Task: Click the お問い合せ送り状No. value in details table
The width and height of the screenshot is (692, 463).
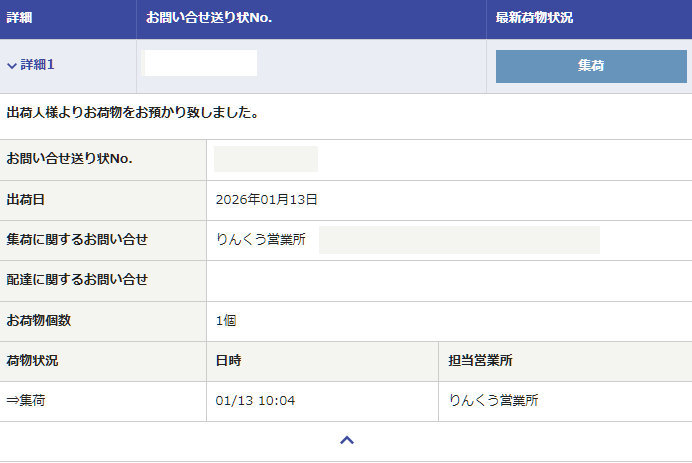Action: point(265,159)
